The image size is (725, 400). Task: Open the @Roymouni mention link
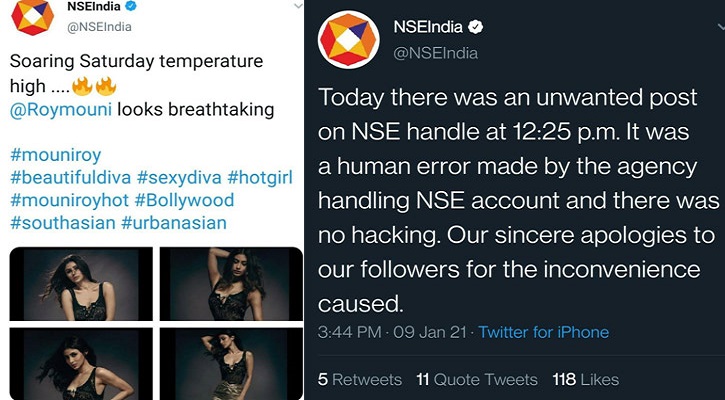(x=61, y=110)
